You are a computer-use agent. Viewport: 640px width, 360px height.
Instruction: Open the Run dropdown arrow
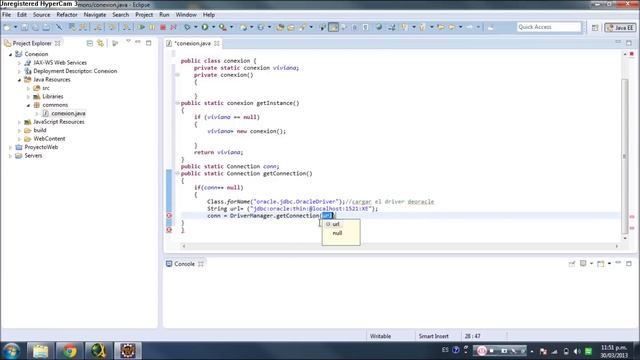(213, 27)
